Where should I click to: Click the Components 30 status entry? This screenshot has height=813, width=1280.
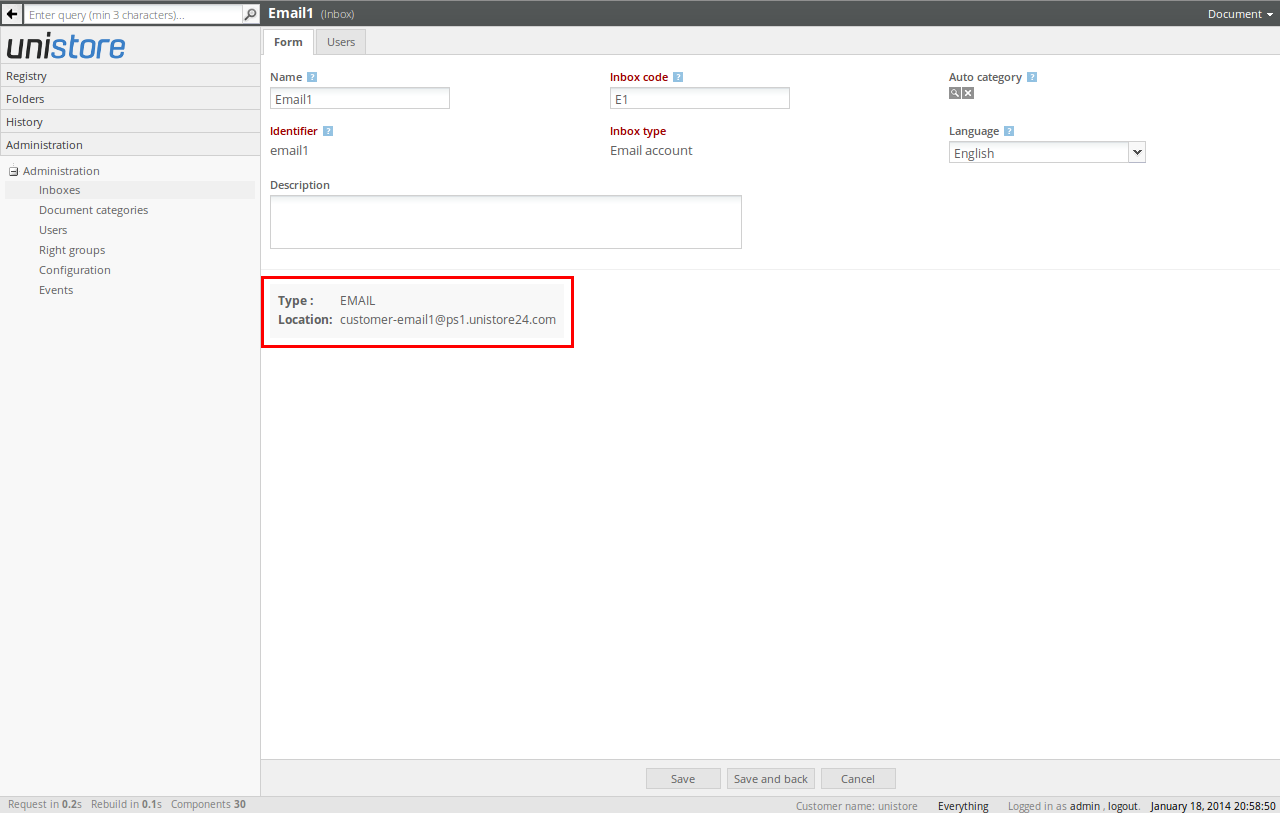(208, 804)
